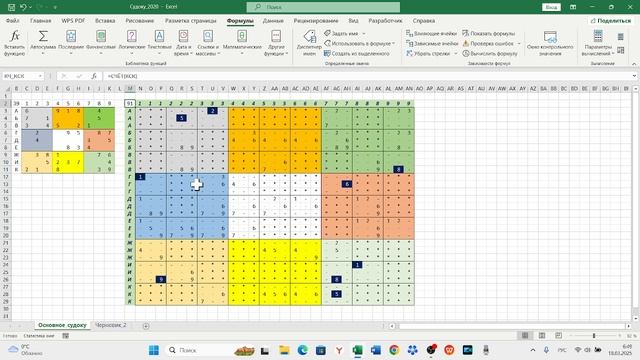Open Text functions library

tap(159, 42)
